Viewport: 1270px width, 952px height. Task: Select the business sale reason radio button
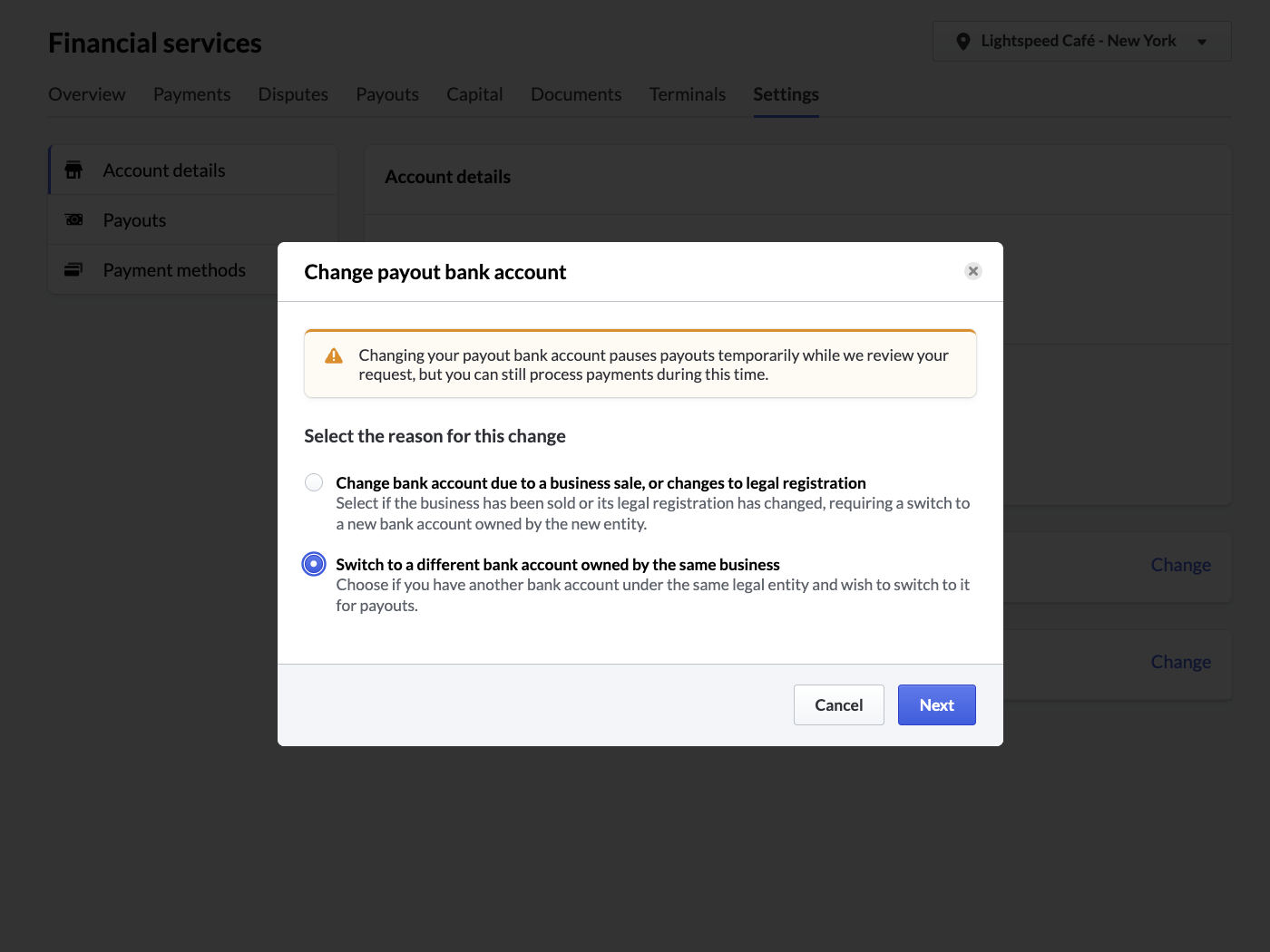click(x=313, y=482)
